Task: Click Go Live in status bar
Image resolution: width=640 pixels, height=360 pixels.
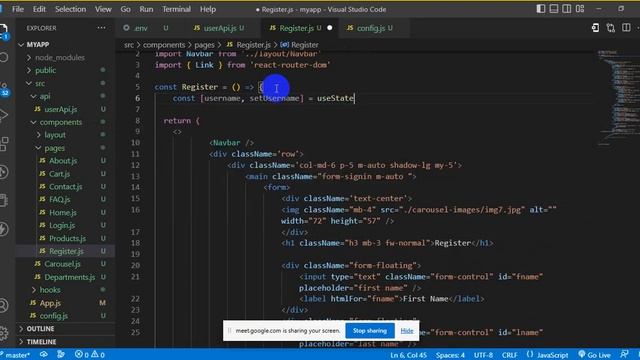Action: tap(594, 355)
